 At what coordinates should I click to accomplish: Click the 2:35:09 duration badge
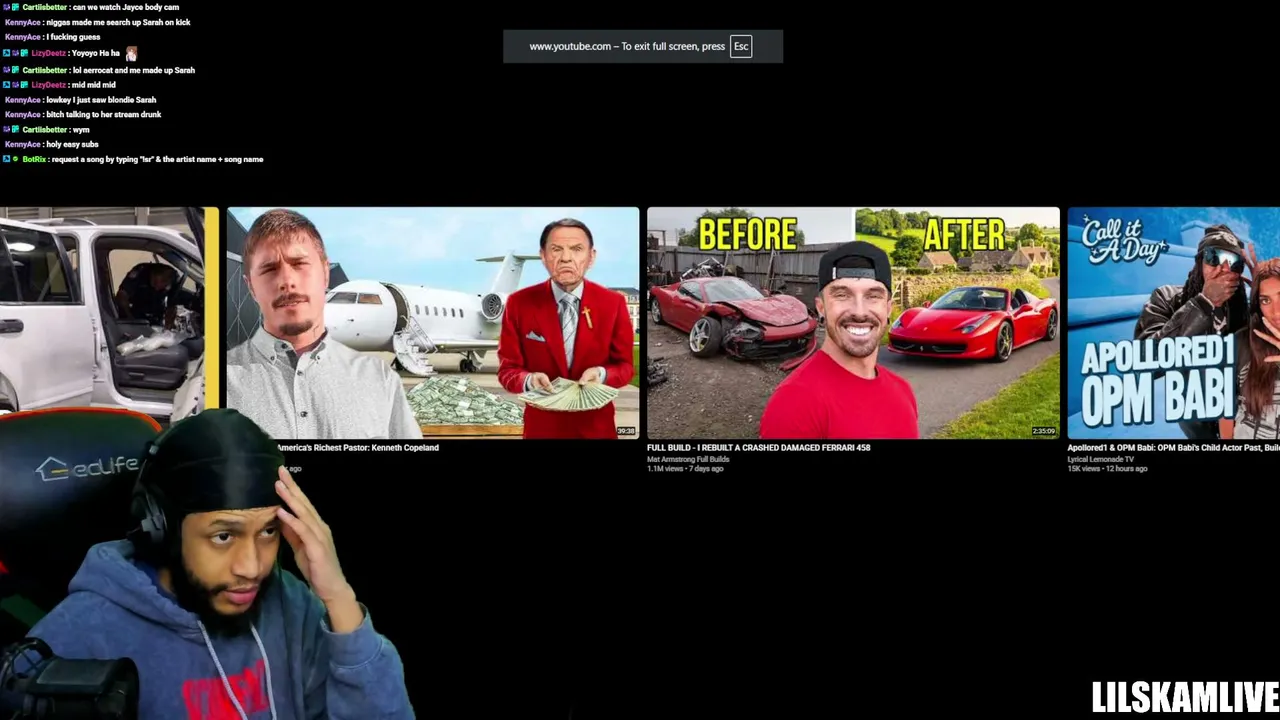1044,431
